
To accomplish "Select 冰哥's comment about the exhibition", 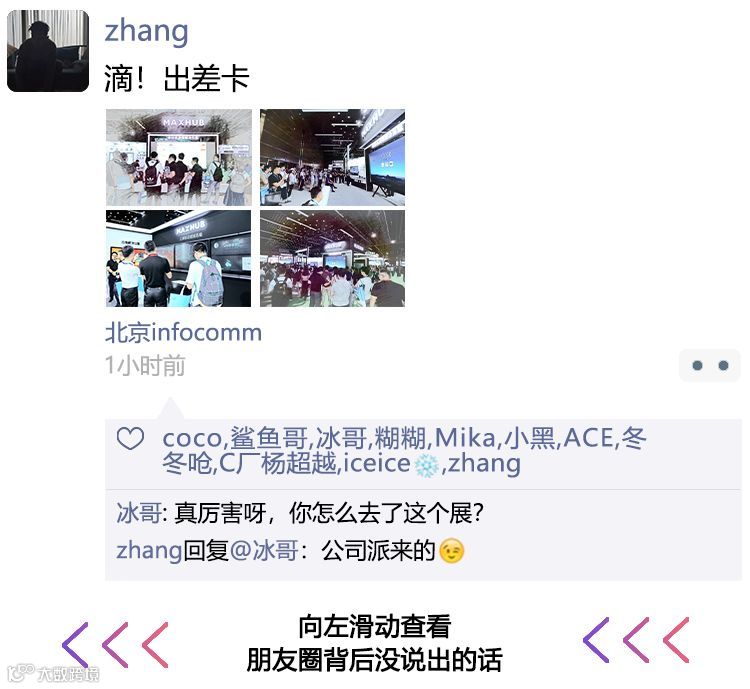I will (300, 513).
